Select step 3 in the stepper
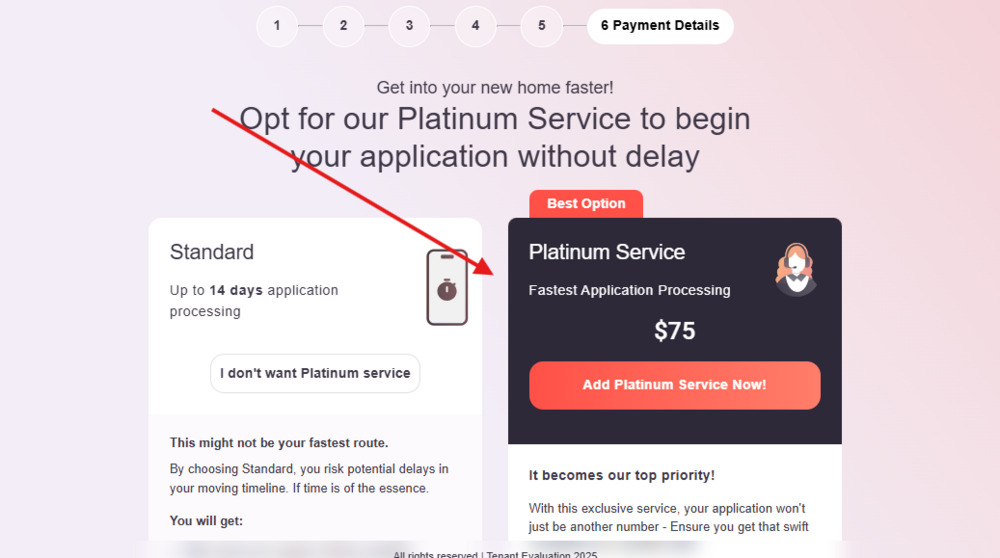1000x558 pixels. (409, 26)
